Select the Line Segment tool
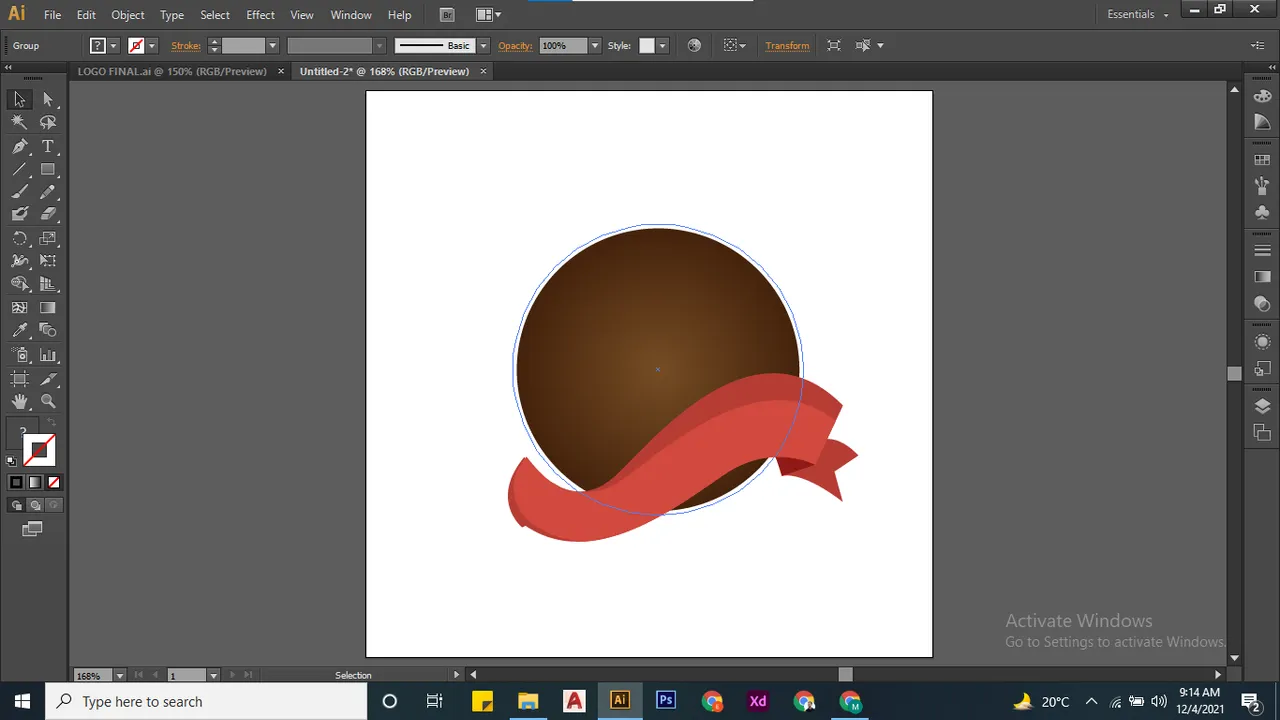Viewport: 1280px width, 720px height. pyautogui.click(x=19, y=169)
